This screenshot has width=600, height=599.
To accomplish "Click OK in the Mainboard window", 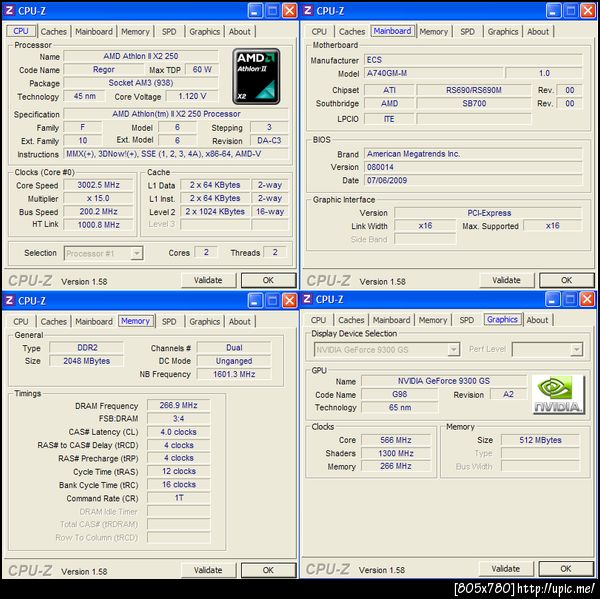I will tap(567, 280).
